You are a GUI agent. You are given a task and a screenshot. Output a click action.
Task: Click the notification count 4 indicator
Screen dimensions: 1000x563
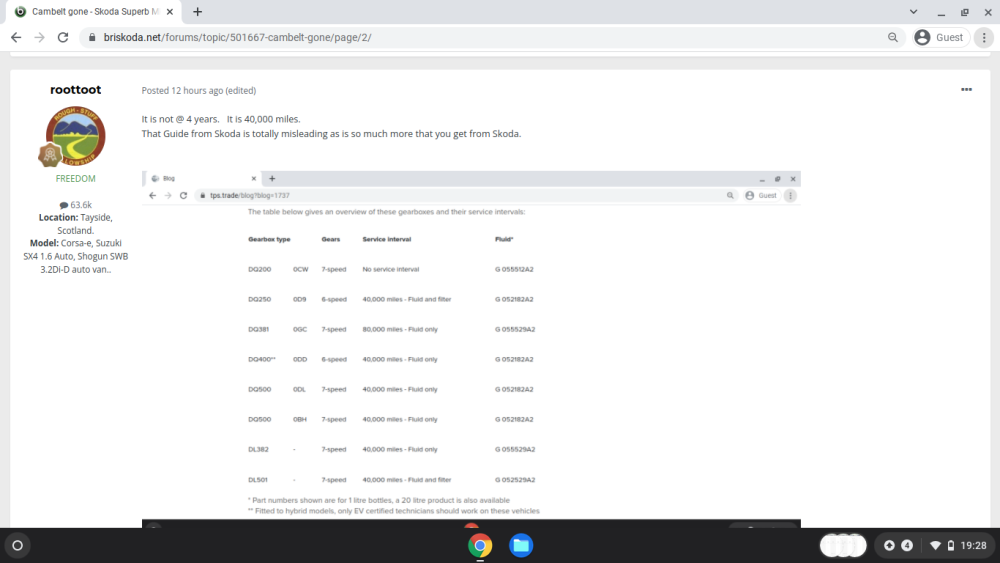907,545
